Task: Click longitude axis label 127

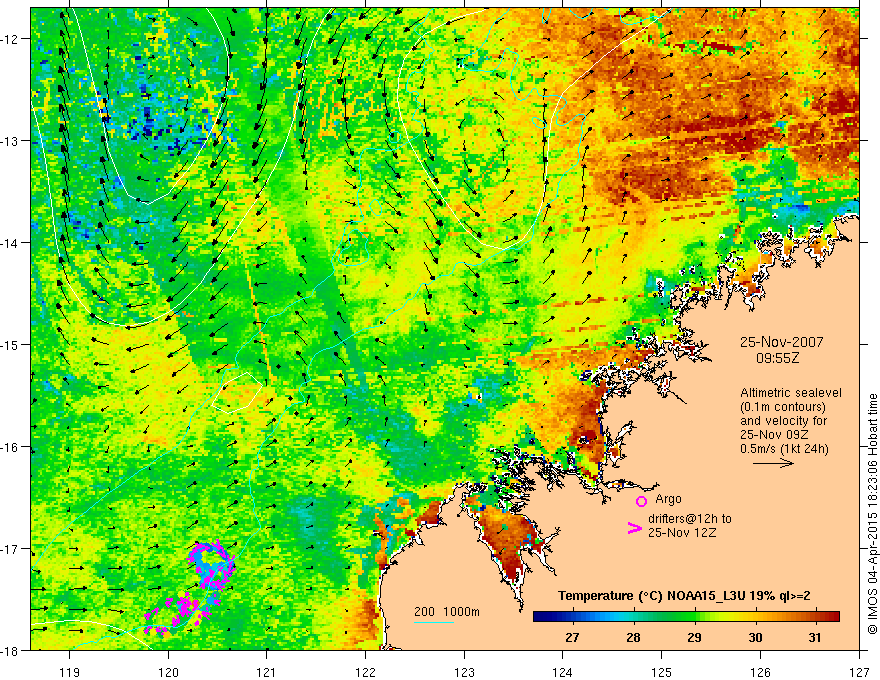Action: pyautogui.click(x=859, y=672)
